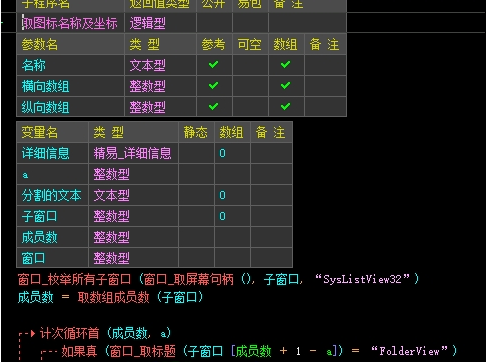Toggle the 数组 checkmark for 横向数组
The width and height of the screenshot is (486, 362).
(x=285, y=86)
